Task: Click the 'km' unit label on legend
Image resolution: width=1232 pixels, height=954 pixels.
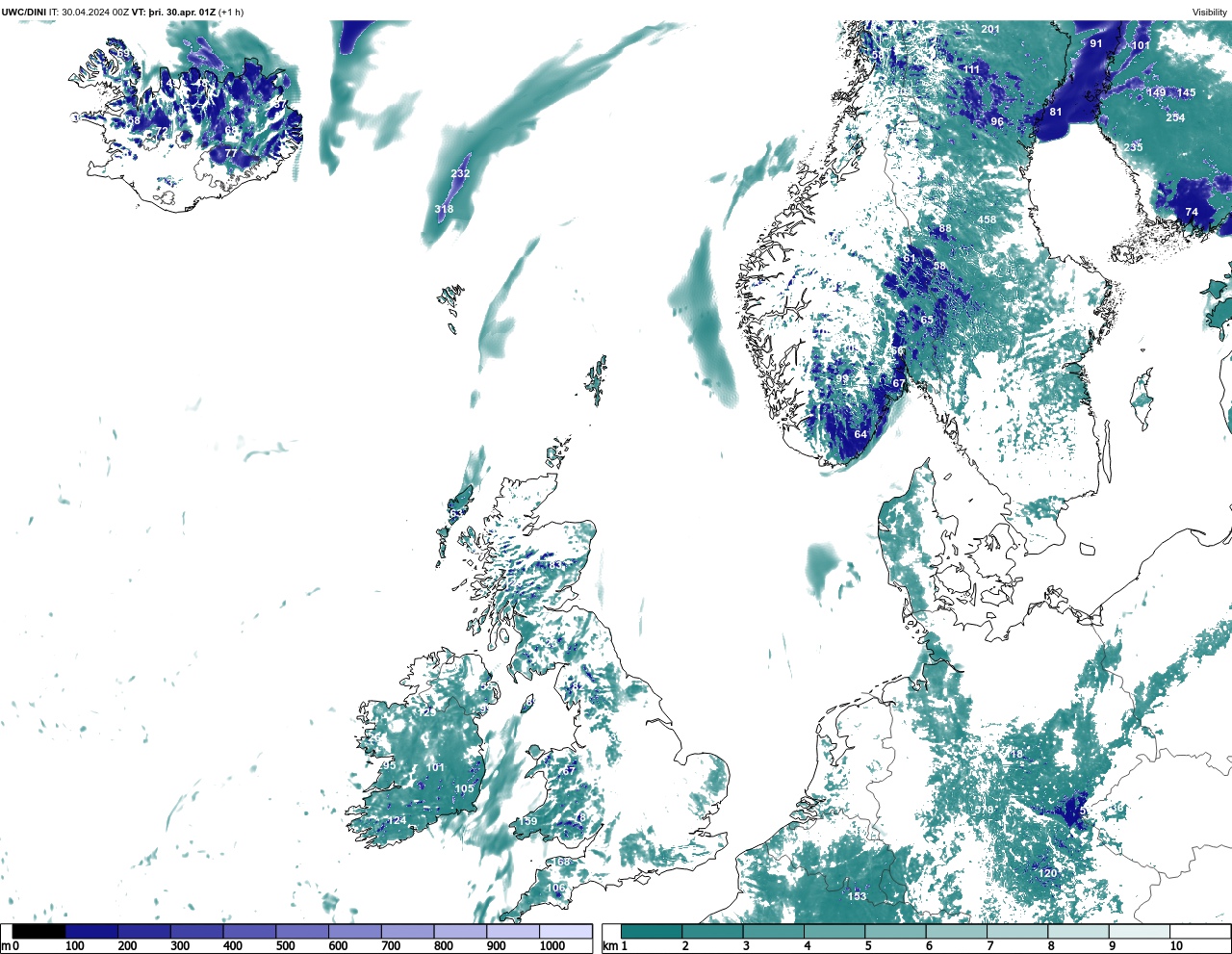Action: coord(609,946)
